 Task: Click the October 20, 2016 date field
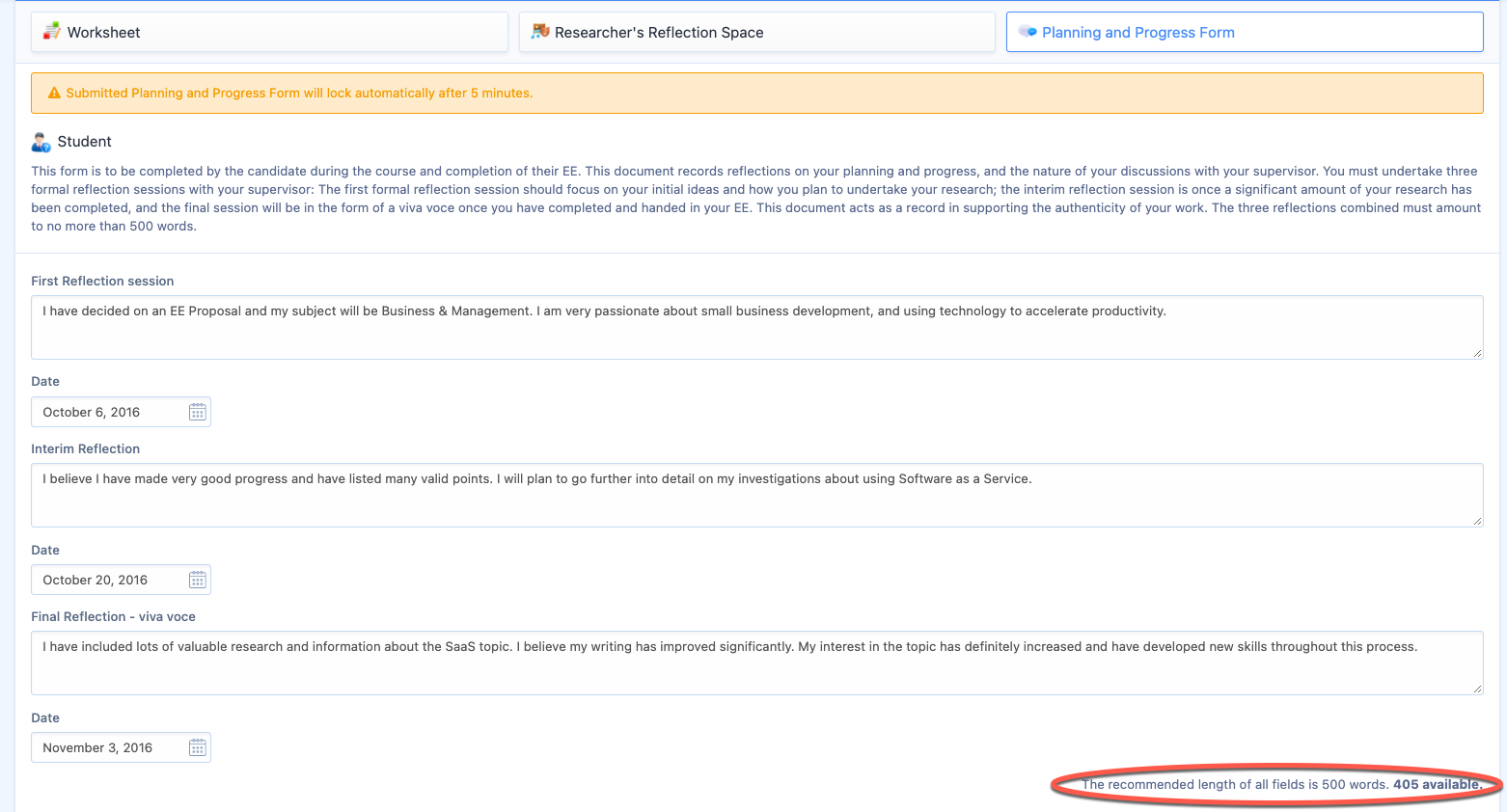(x=121, y=580)
